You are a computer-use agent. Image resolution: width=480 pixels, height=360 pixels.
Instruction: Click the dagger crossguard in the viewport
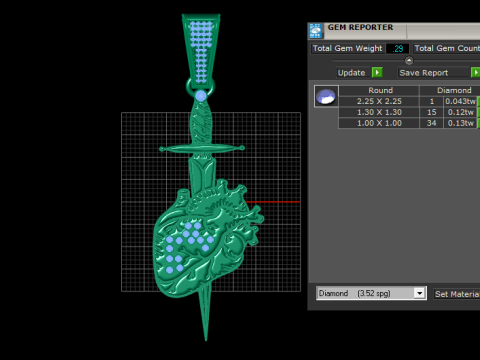point(202,148)
